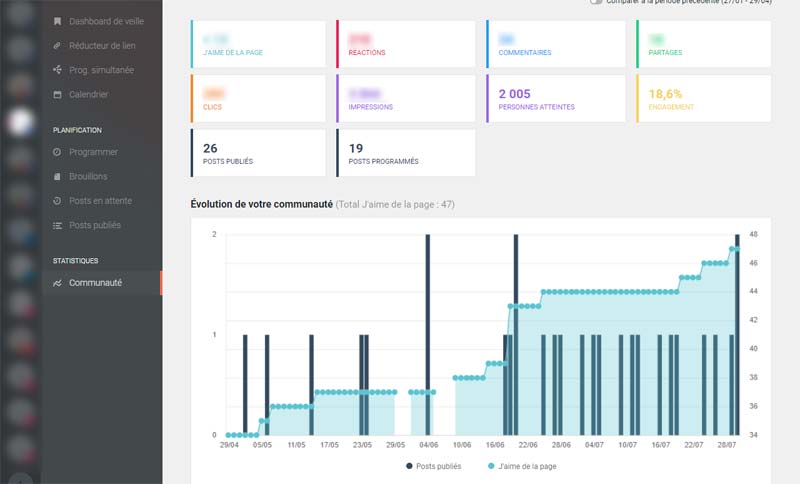Toggle compare to previous period switch
800x484 pixels.
point(596,2)
